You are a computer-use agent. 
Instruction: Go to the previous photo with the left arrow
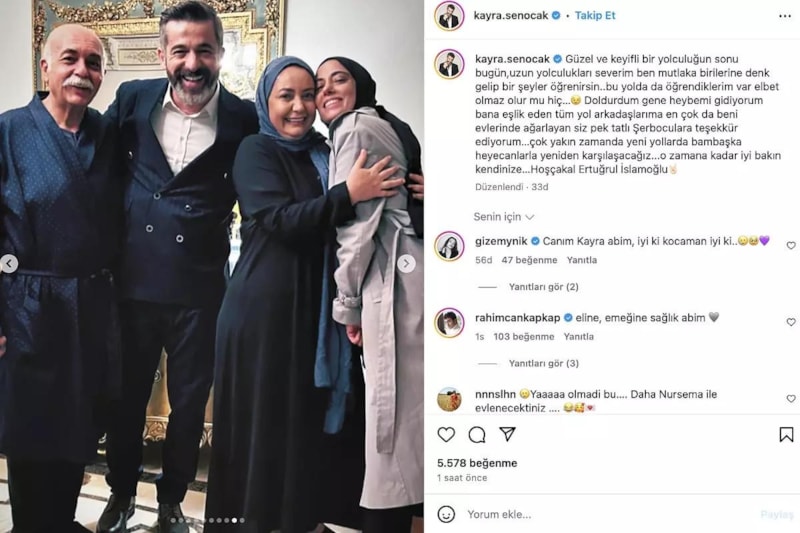tap(9, 264)
